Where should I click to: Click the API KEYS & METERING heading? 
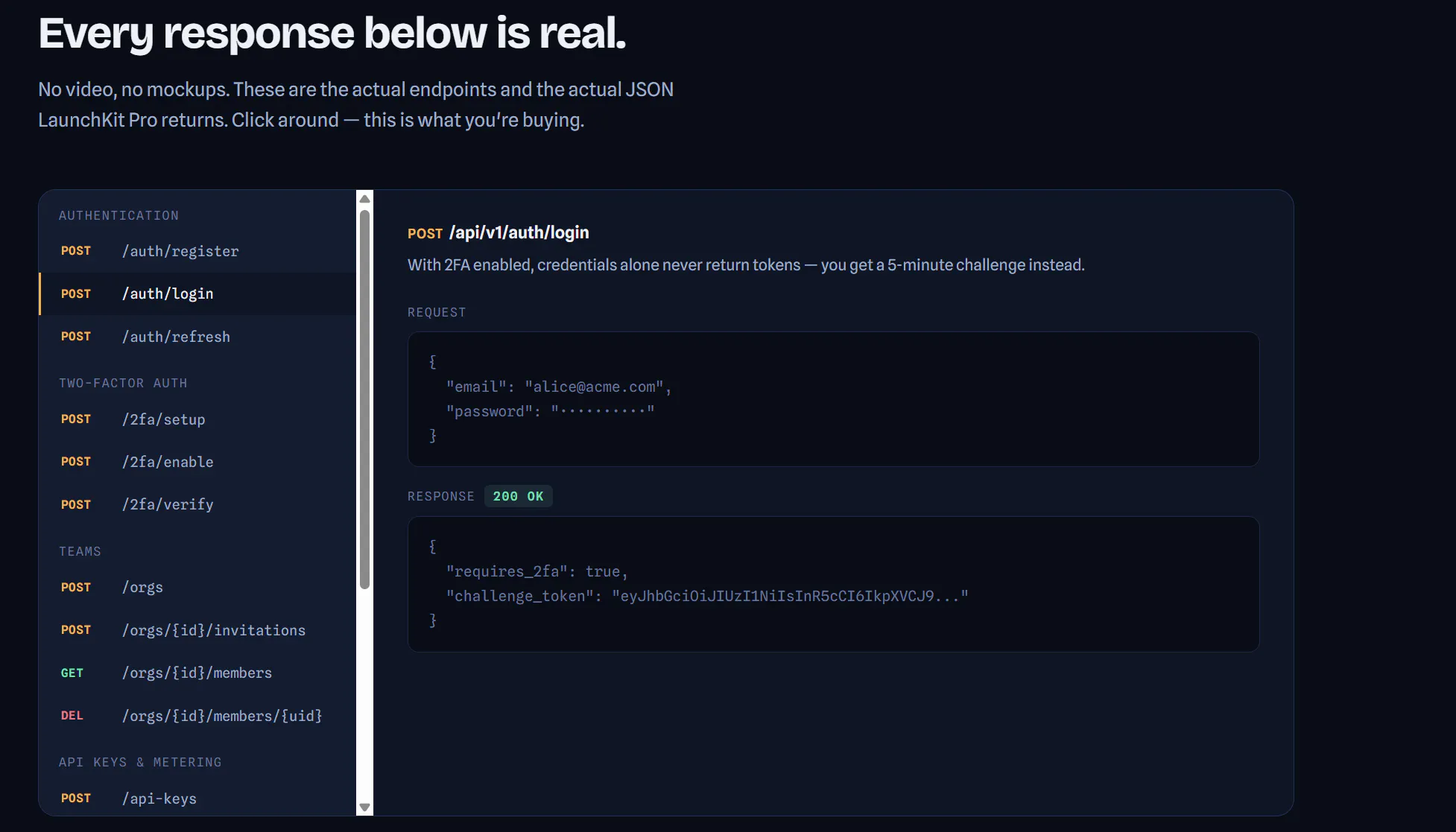point(140,762)
